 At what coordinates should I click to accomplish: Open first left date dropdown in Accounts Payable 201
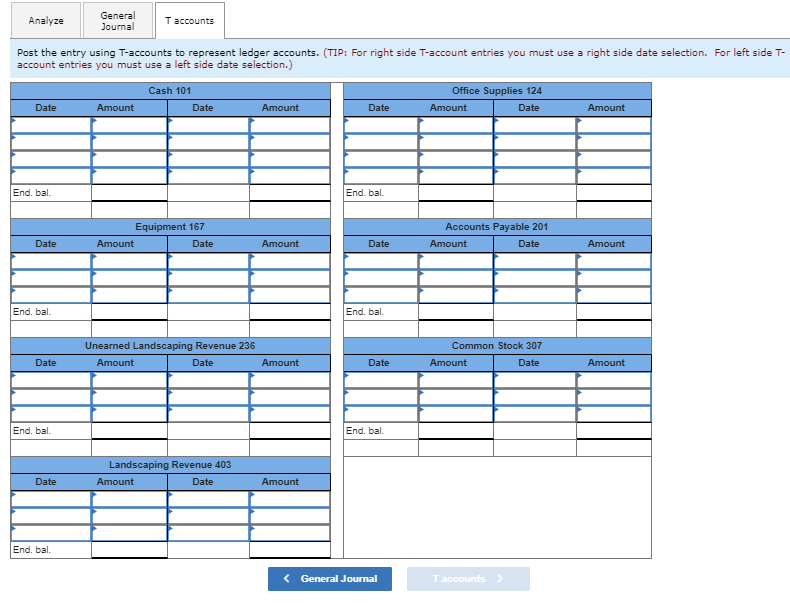tap(381, 261)
